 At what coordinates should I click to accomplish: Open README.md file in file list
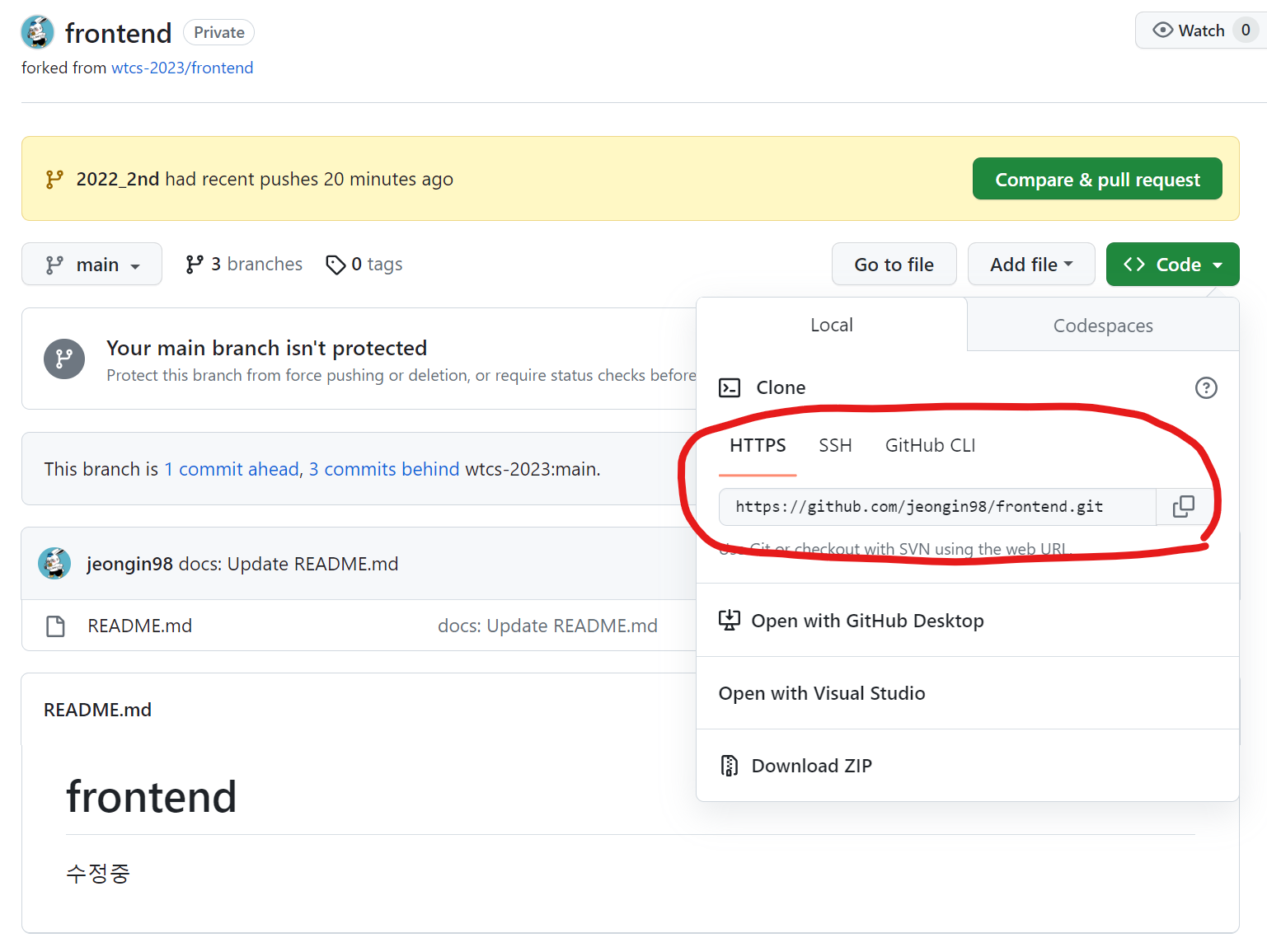(x=139, y=626)
